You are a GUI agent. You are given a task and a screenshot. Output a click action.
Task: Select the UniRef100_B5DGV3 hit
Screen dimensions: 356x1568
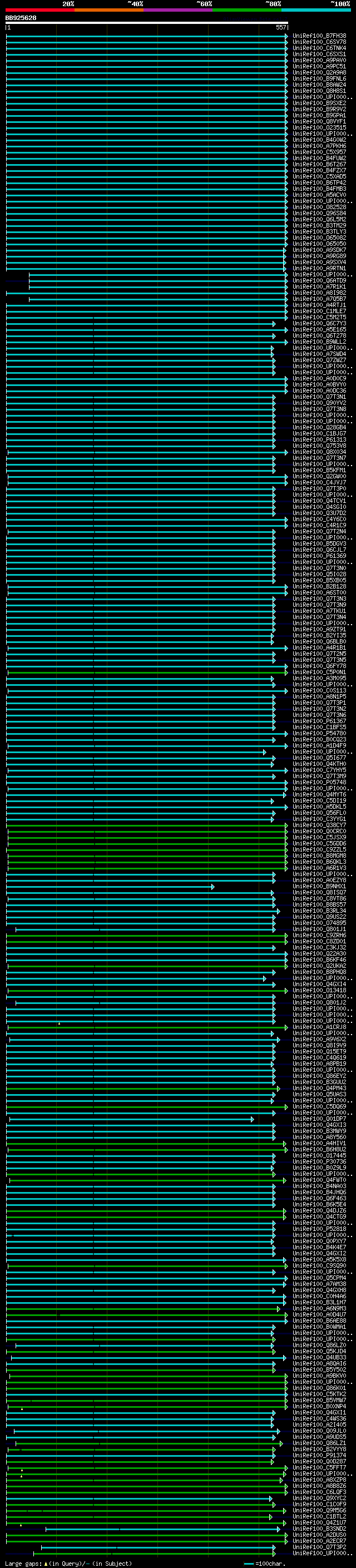click(319, 543)
